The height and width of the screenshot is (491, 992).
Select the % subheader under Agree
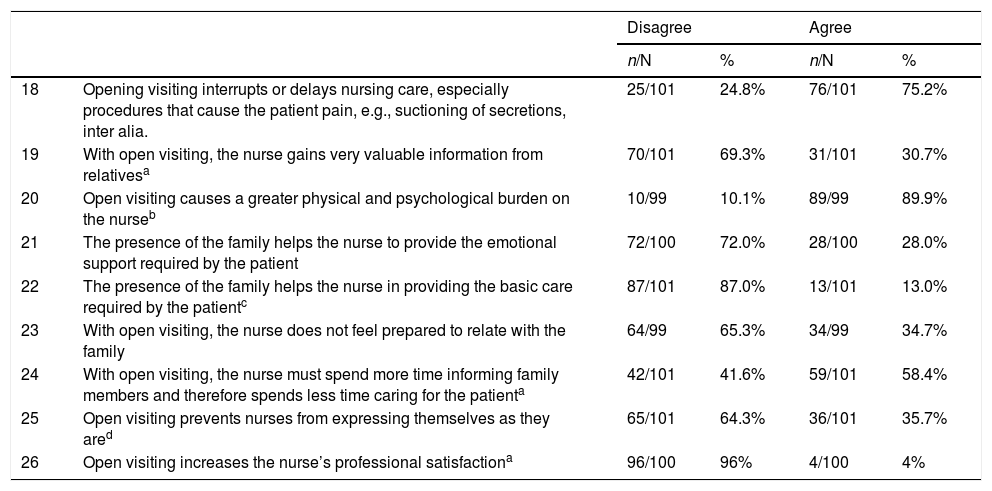(908, 60)
